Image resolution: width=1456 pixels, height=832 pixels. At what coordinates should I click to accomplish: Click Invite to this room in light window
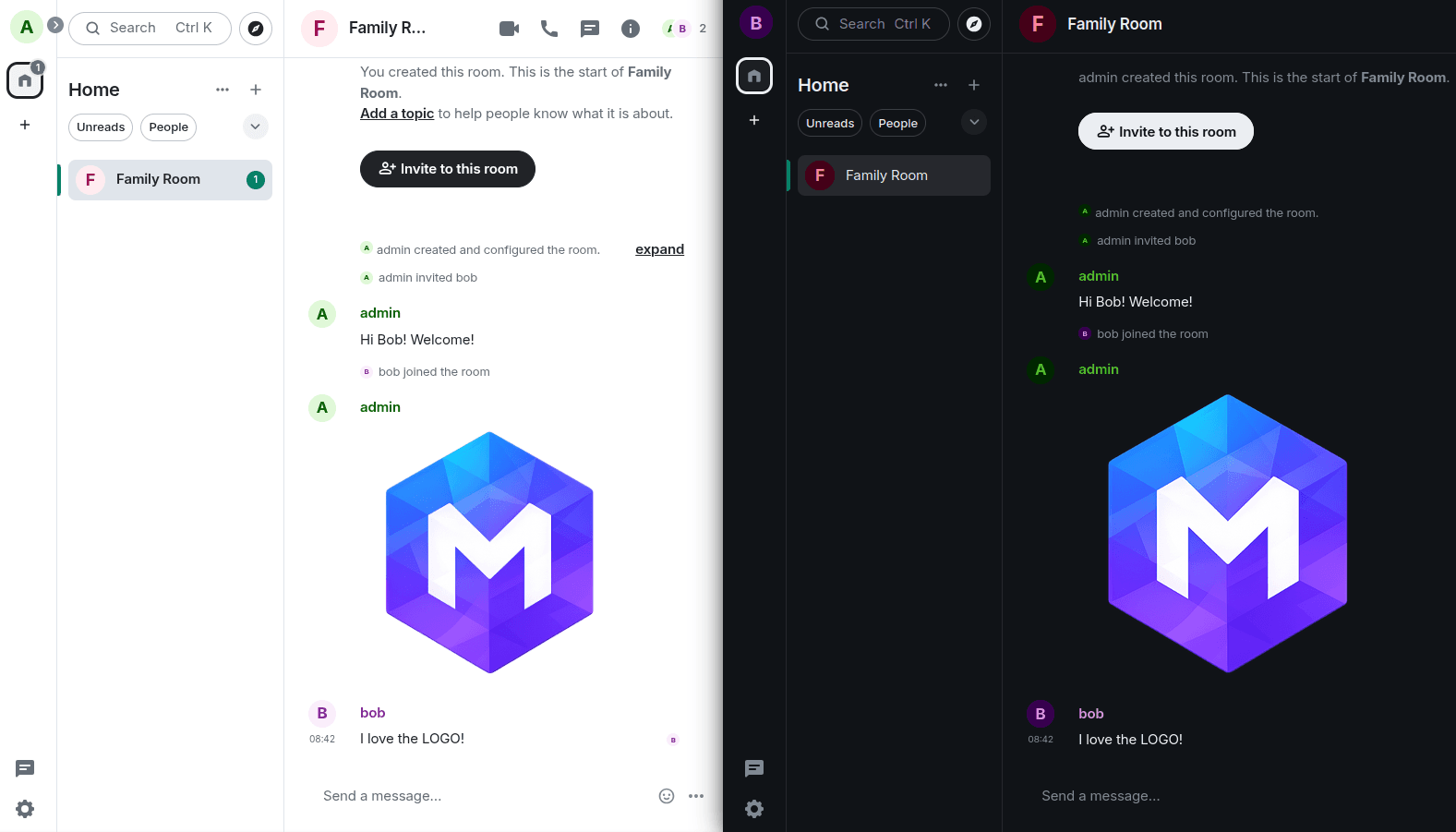pos(448,169)
